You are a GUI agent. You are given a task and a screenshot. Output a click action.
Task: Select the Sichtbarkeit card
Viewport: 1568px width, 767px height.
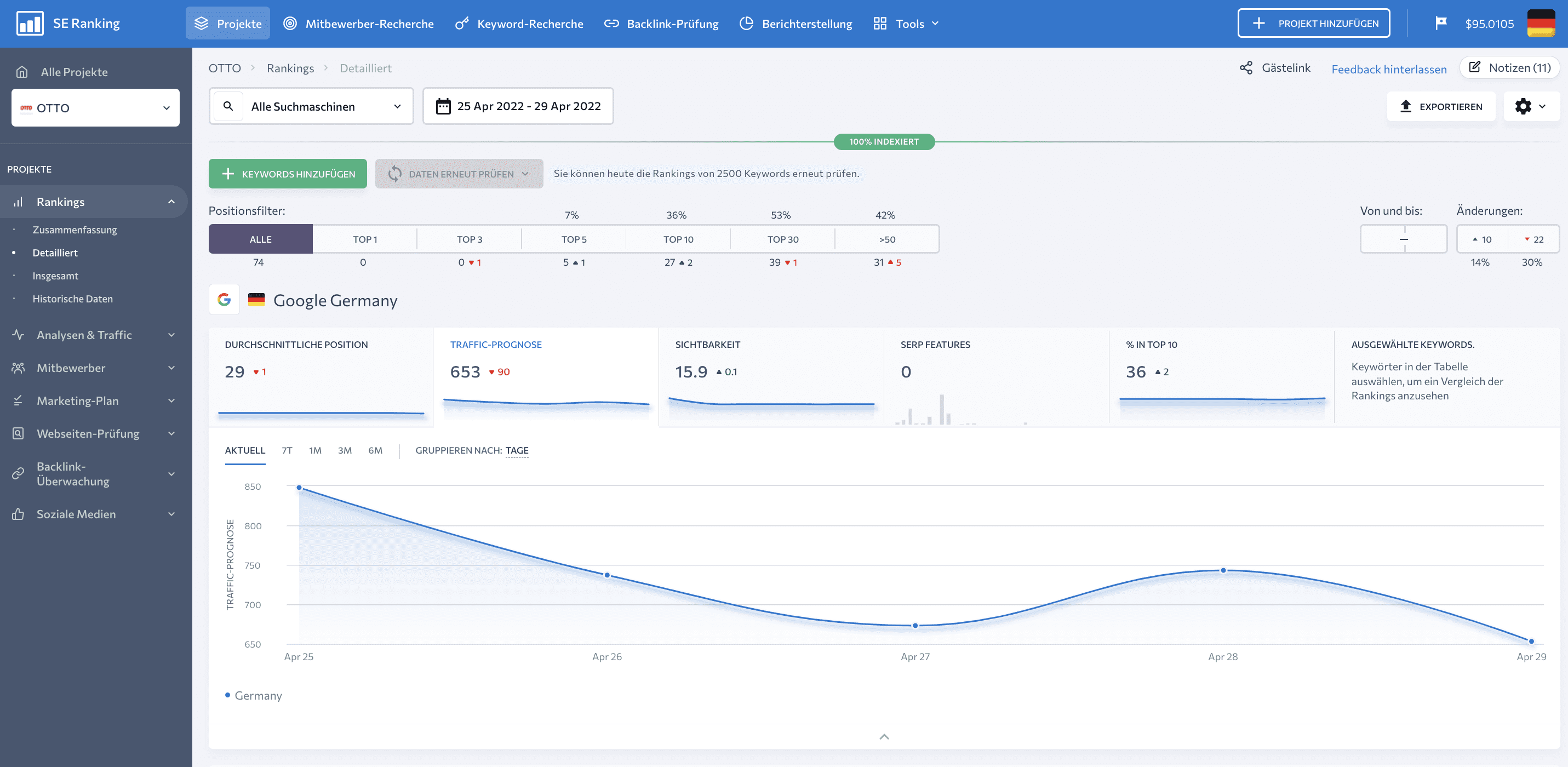point(771,377)
